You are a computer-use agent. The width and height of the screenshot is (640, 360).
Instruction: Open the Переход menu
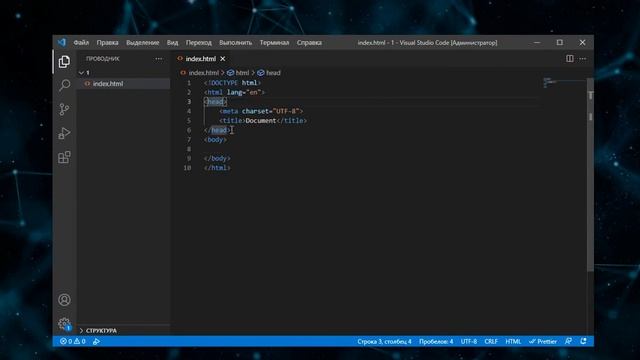click(x=199, y=42)
